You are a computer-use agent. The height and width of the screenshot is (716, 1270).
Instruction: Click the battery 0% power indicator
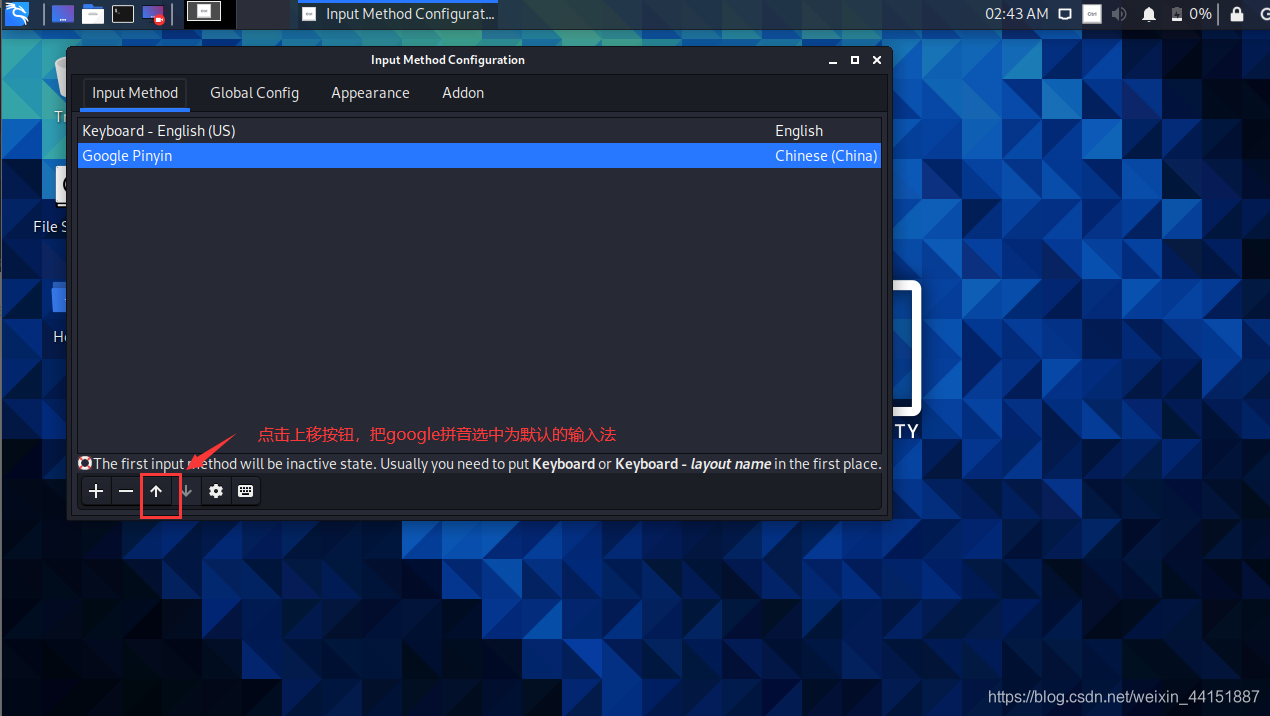point(1190,14)
